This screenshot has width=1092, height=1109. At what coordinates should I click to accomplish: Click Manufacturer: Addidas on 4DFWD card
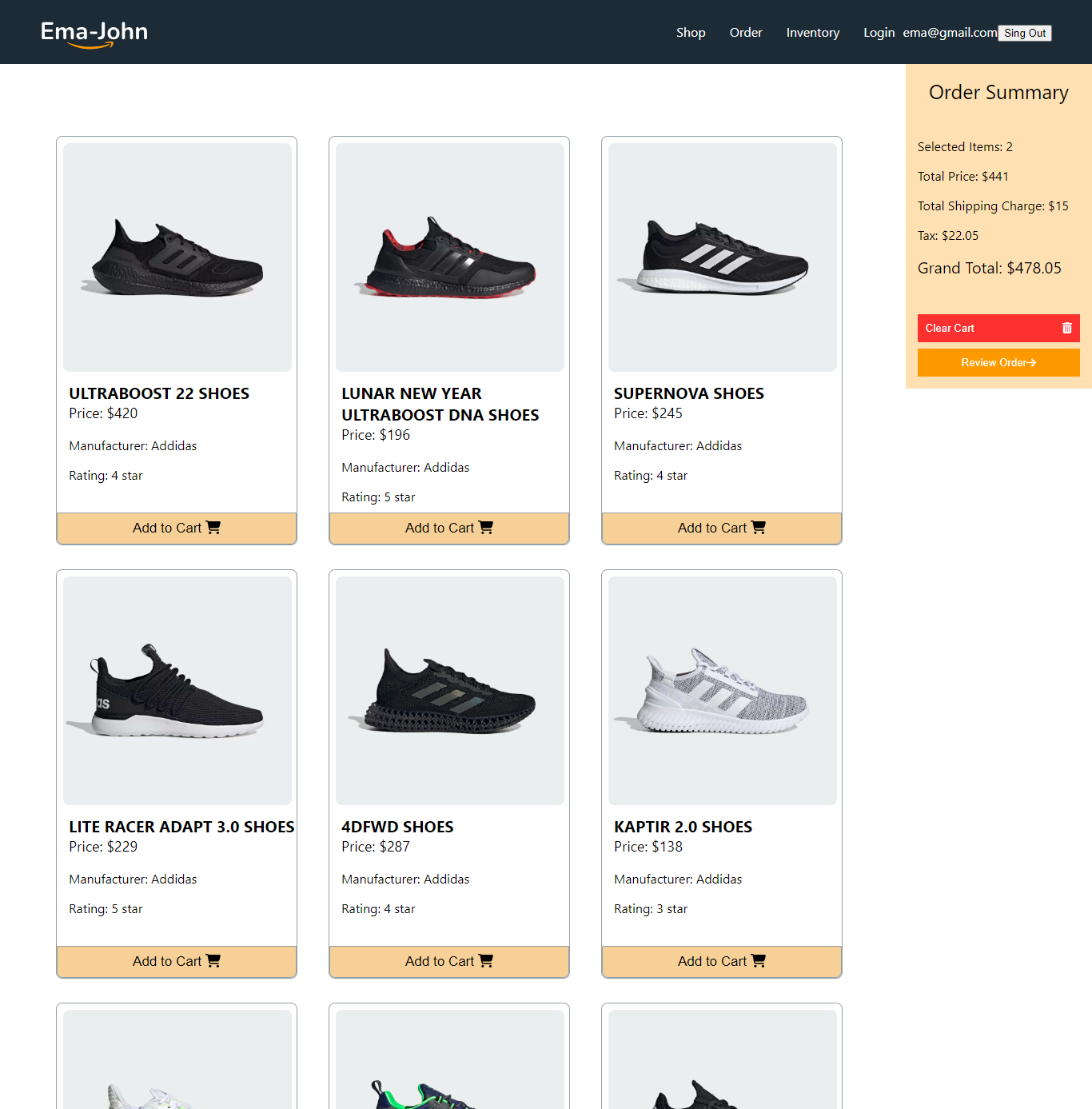(x=405, y=880)
